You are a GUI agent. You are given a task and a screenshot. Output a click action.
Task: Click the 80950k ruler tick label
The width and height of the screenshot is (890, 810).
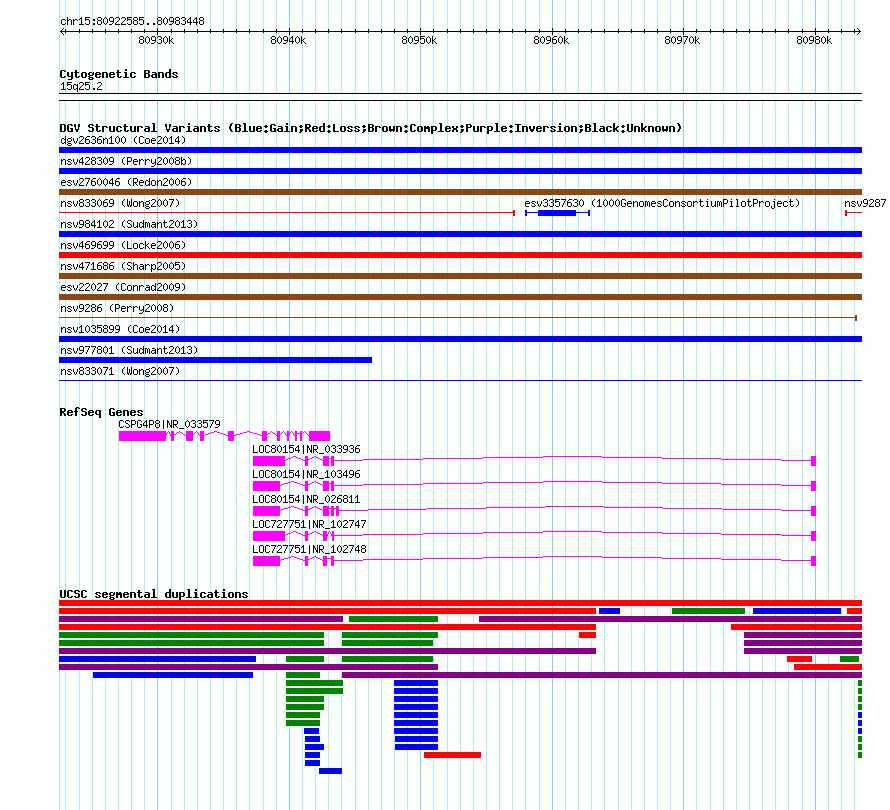pos(419,40)
